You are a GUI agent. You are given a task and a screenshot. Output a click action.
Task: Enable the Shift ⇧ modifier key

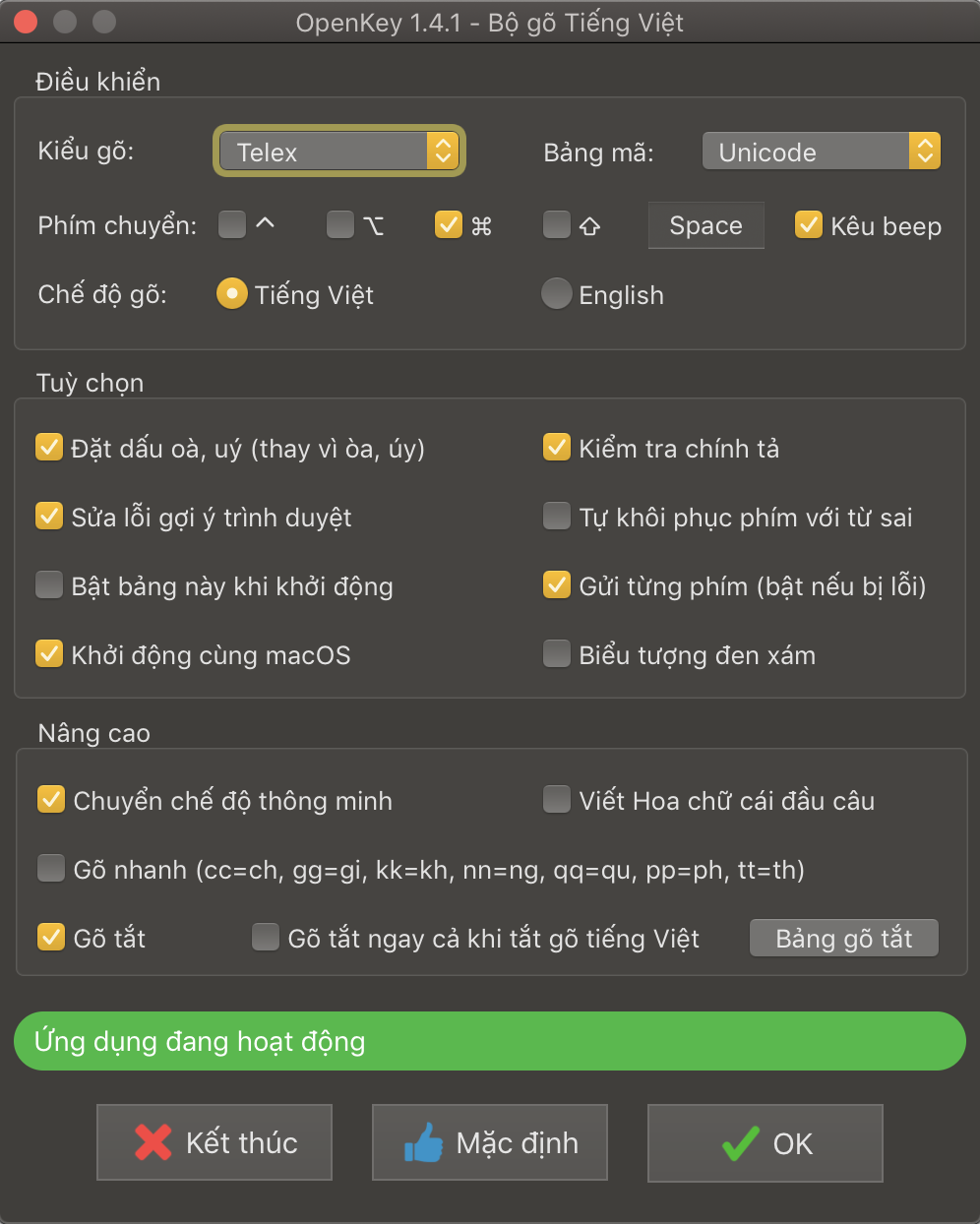click(x=557, y=225)
